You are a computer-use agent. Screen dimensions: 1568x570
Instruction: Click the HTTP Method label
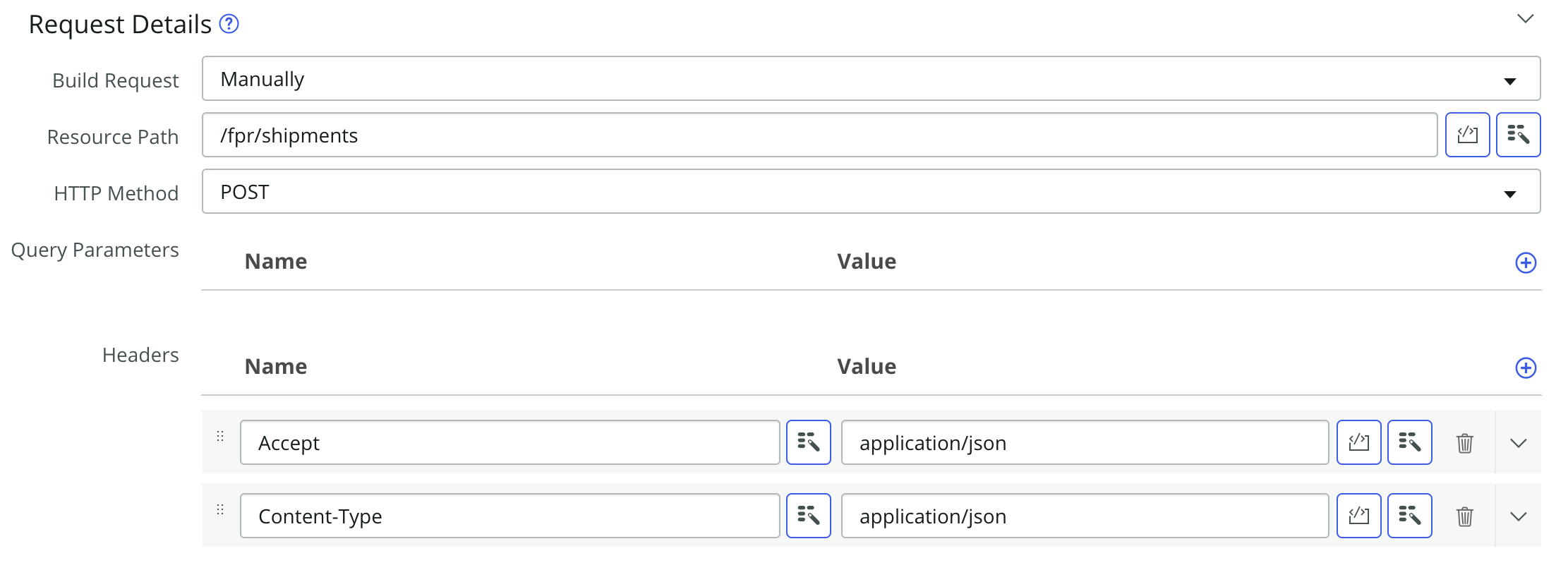coord(116,193)
